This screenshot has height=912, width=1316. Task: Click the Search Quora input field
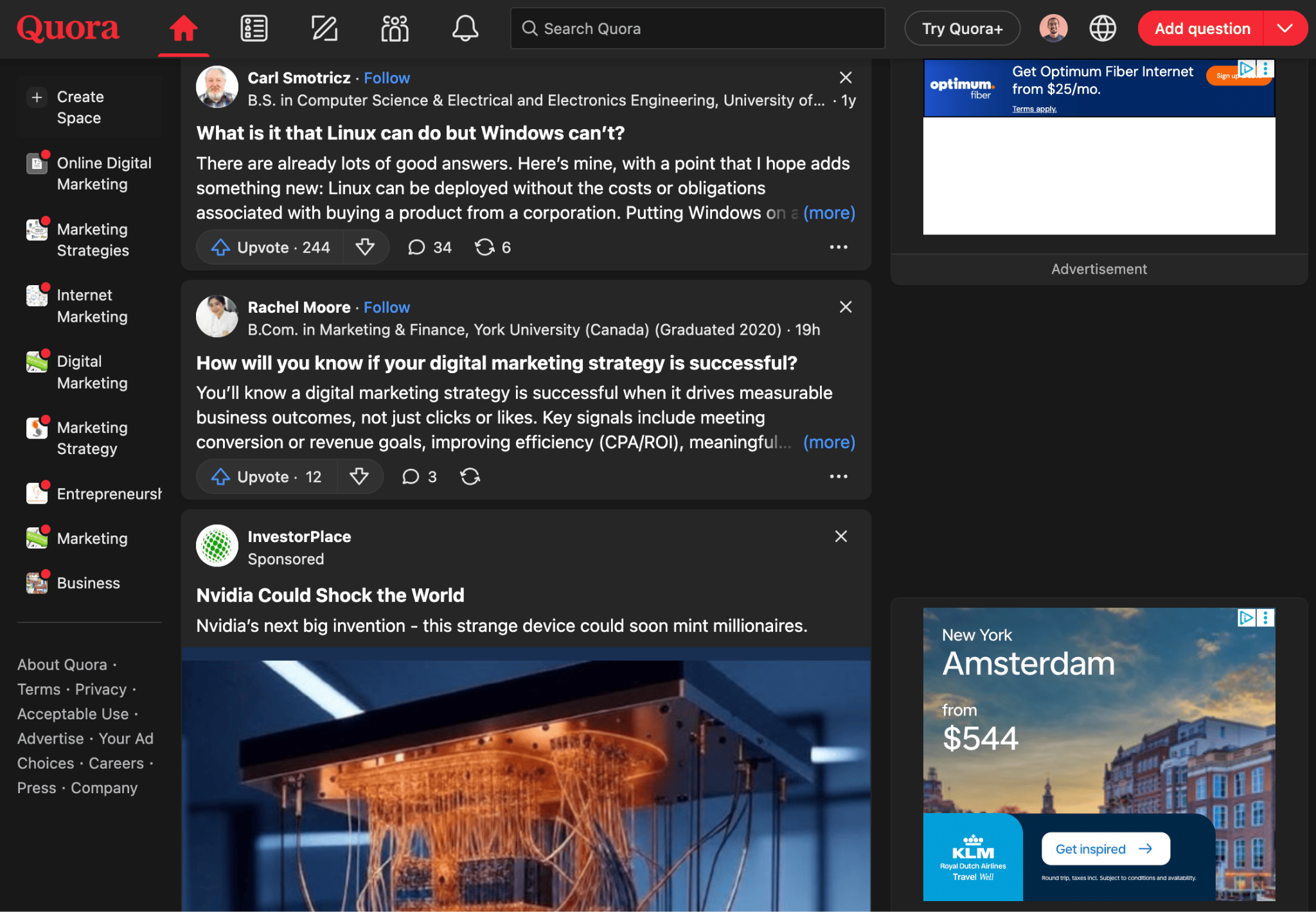(x=697, y=29)
